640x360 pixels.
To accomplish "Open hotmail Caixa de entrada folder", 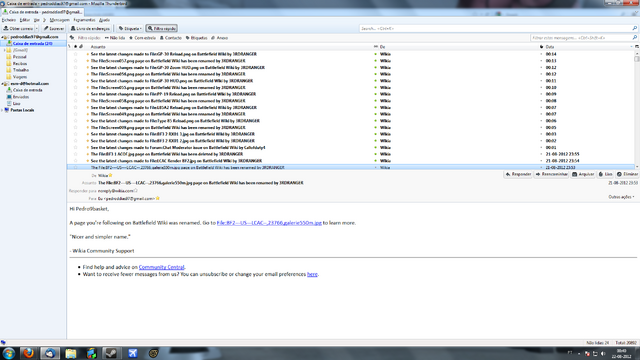I will tap(27, 90).
